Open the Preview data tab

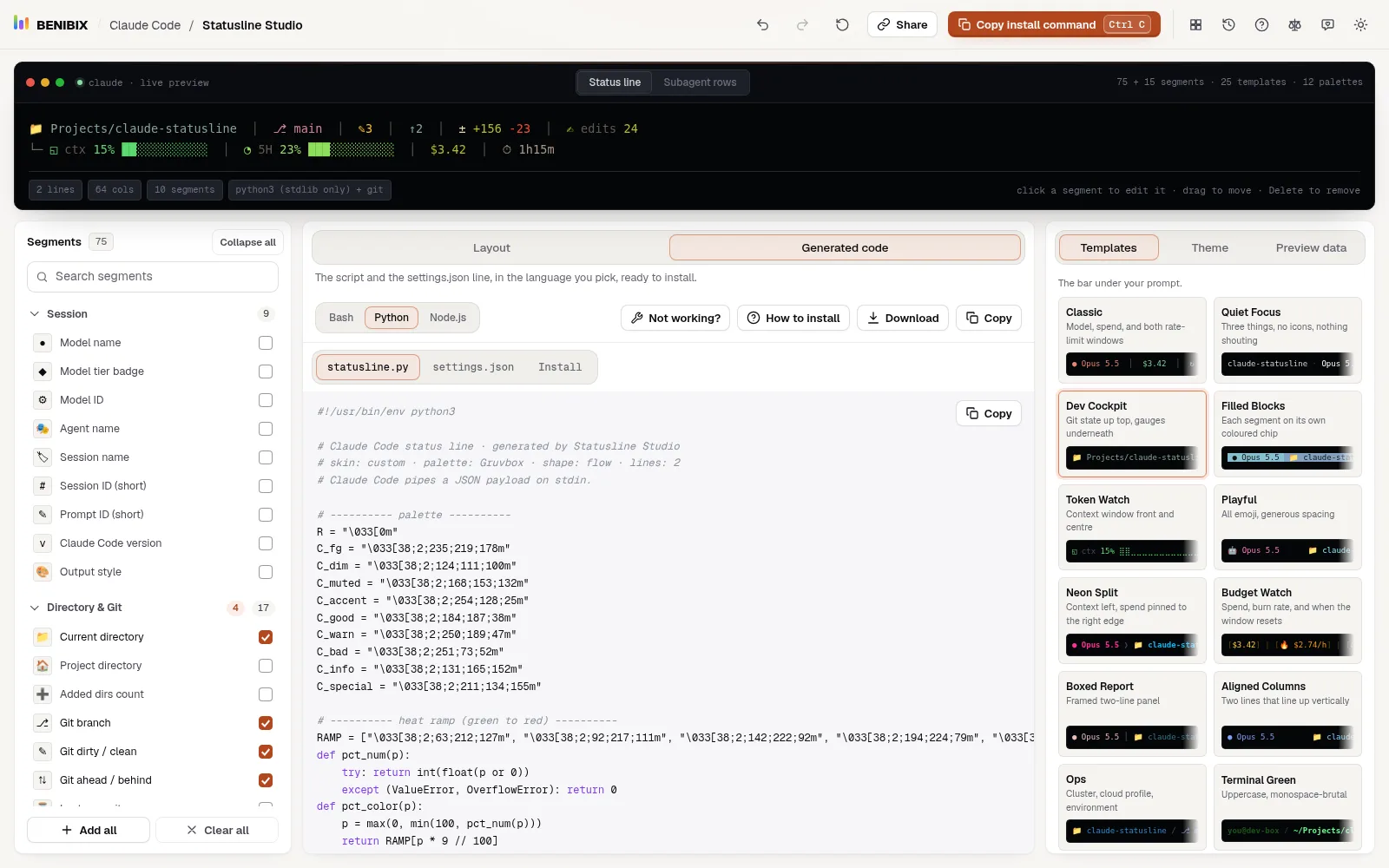1311,247
